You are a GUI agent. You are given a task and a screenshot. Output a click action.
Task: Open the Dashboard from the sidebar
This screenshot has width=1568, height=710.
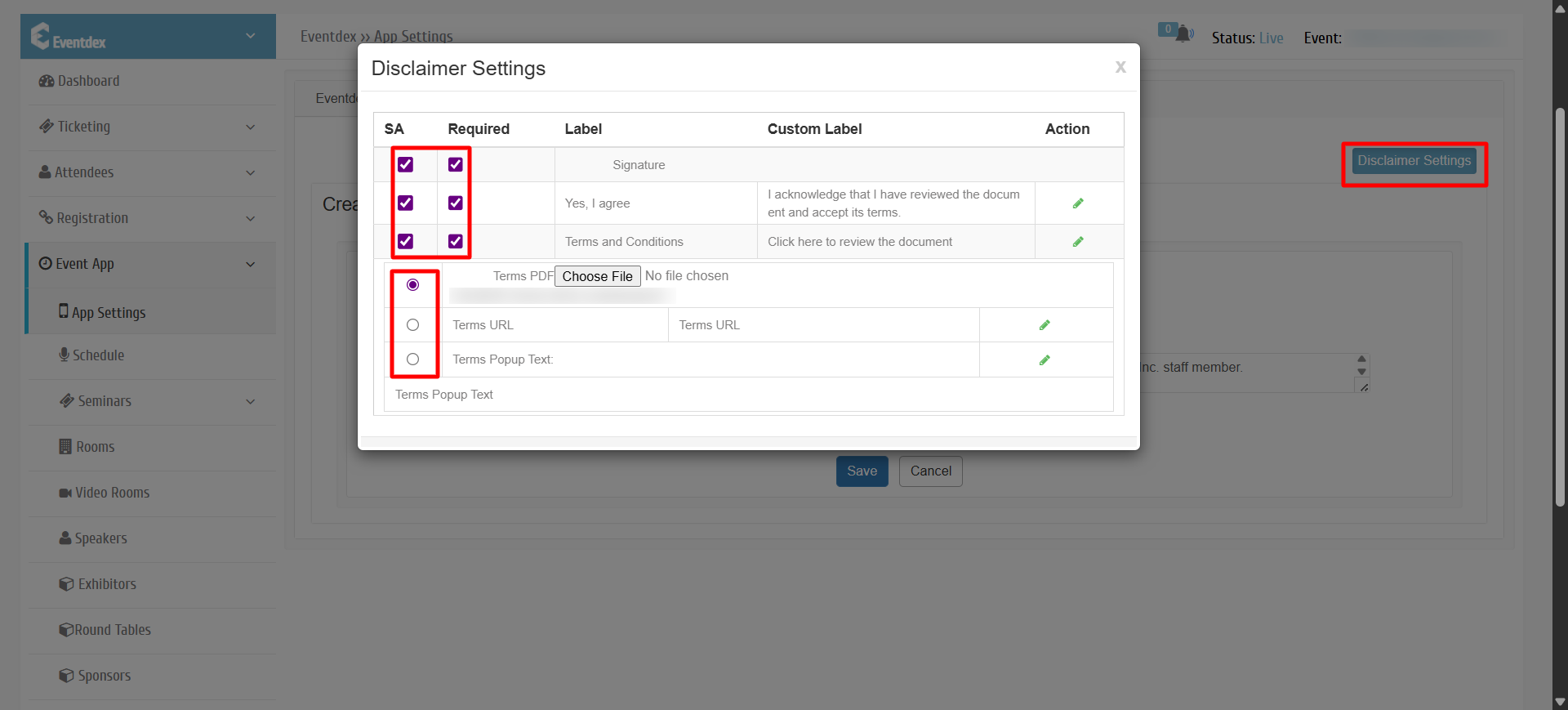88,81
